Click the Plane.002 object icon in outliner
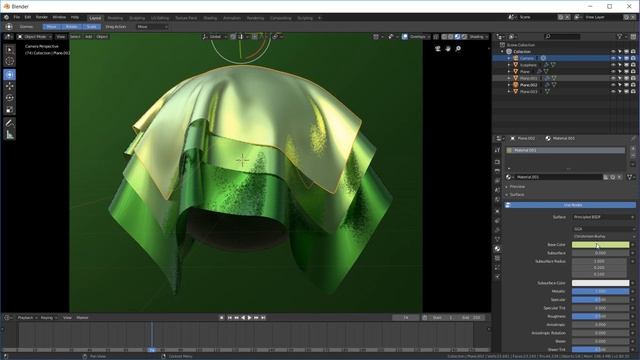This screenshot has width=640, height=360. (516, 85)
